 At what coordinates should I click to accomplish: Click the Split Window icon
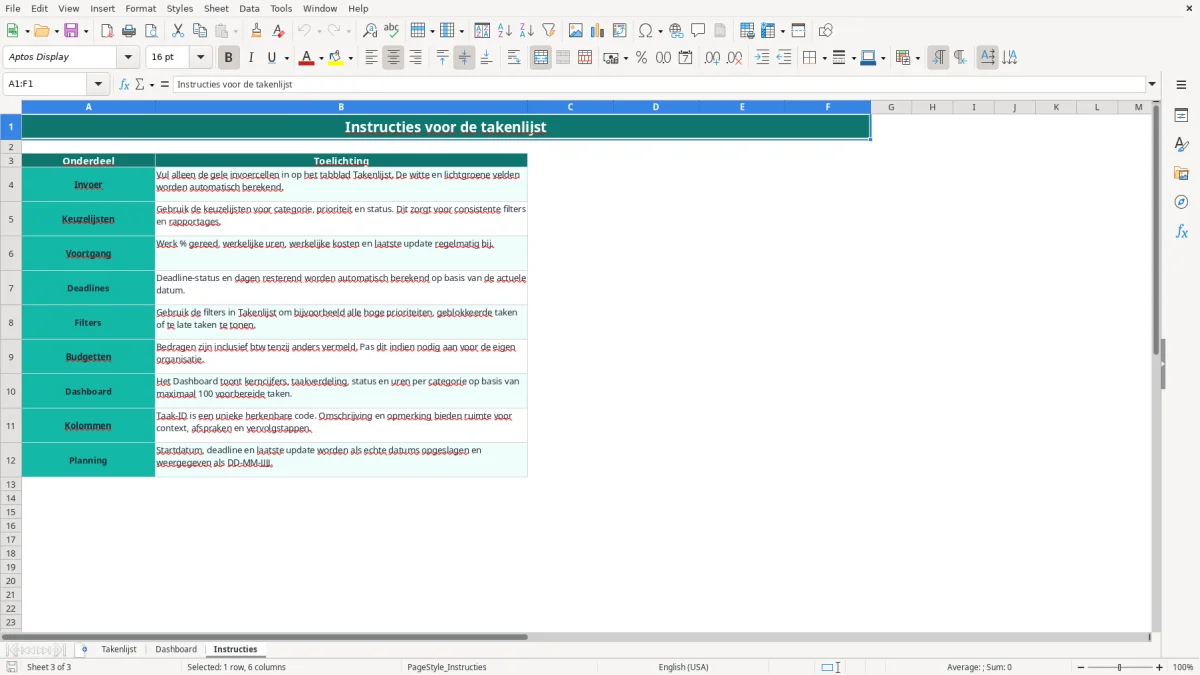pos(798,30)
